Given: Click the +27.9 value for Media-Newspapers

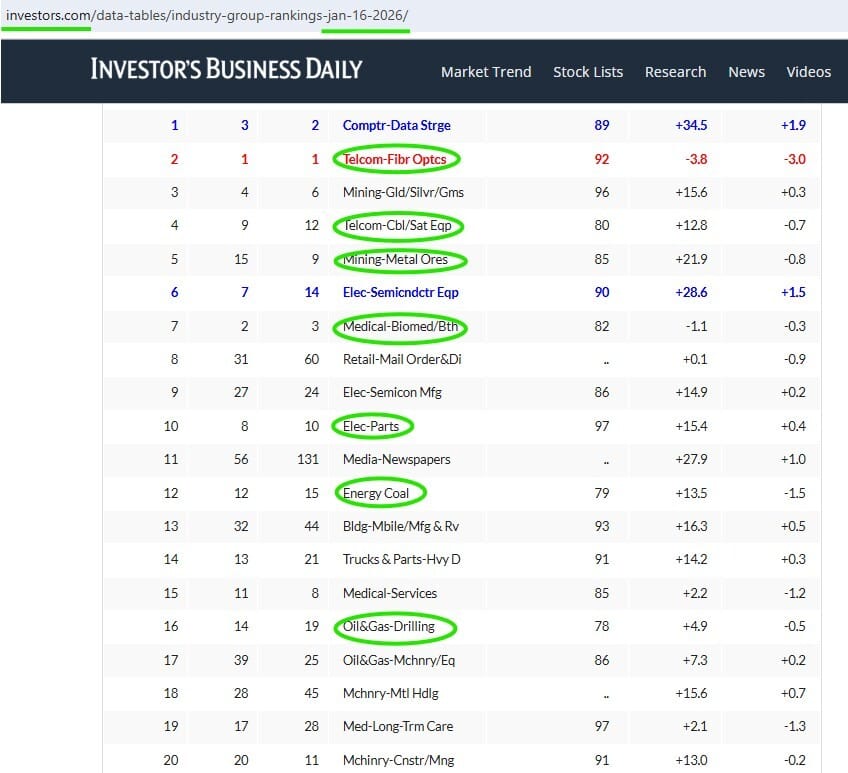Looking at the screenshot, I should (x=691, y=460).
